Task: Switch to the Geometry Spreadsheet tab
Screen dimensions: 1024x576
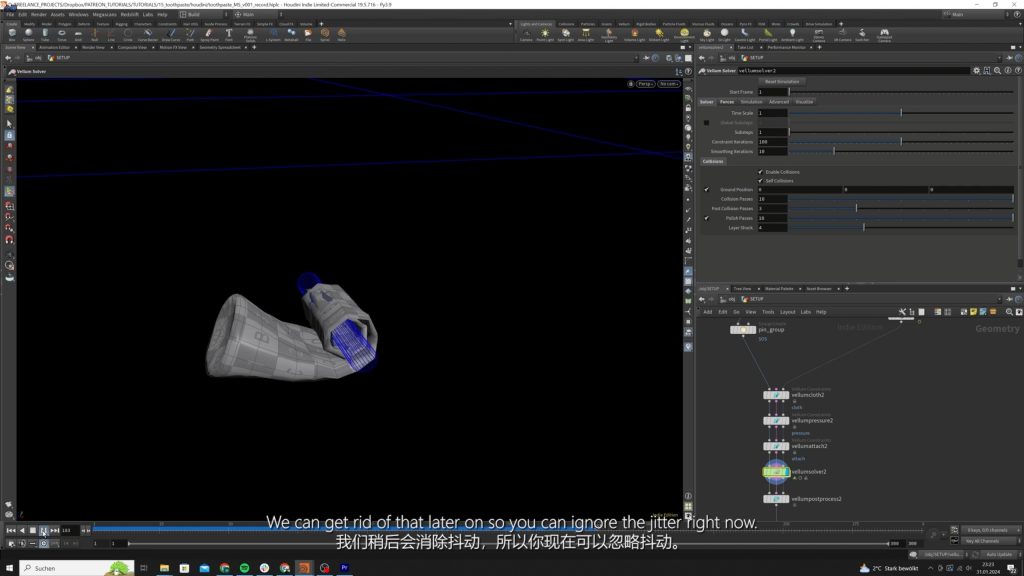Action: pos(219,48)
